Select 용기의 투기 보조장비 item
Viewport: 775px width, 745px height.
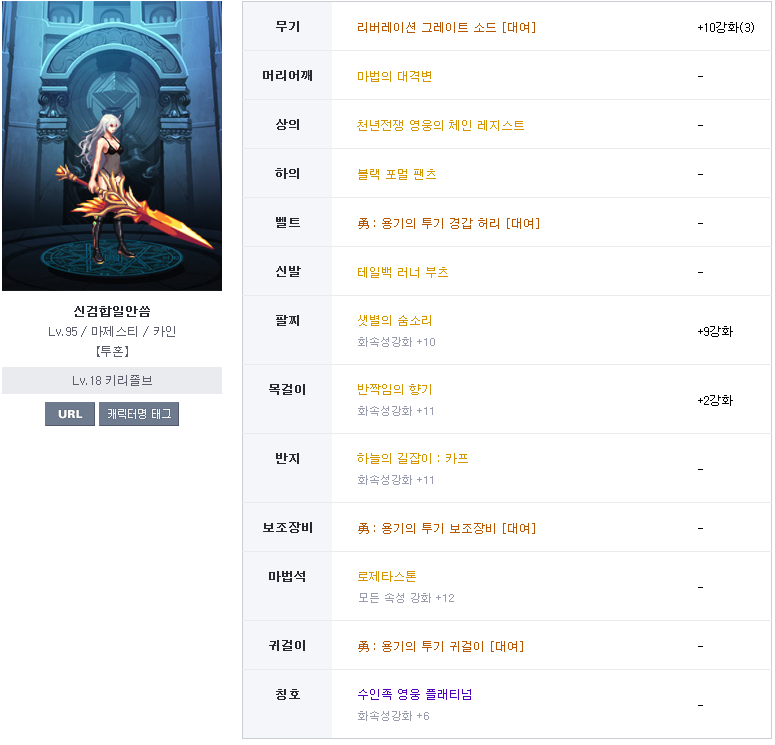(x=446, y=528)
